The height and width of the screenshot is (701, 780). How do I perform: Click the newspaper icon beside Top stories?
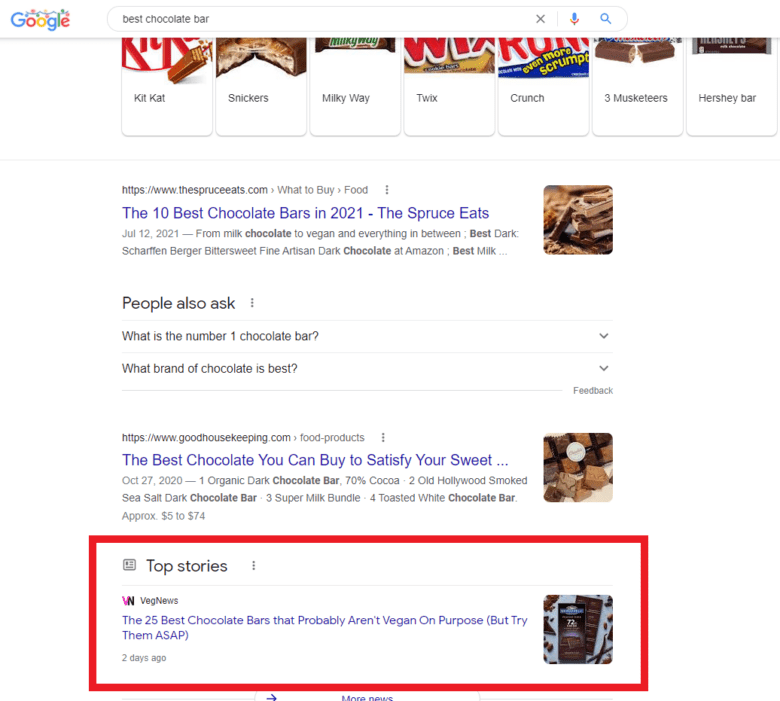(x=129, y=565)
